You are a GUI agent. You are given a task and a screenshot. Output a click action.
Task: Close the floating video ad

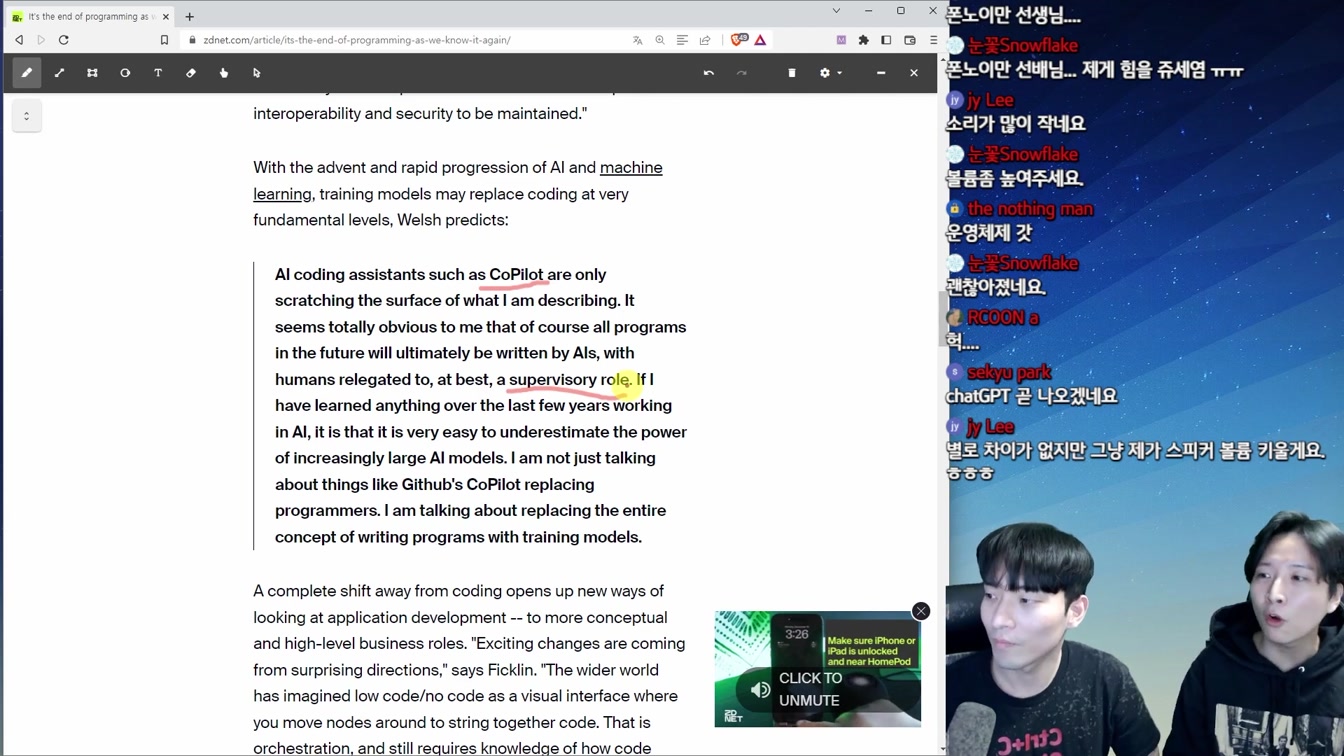921,611
